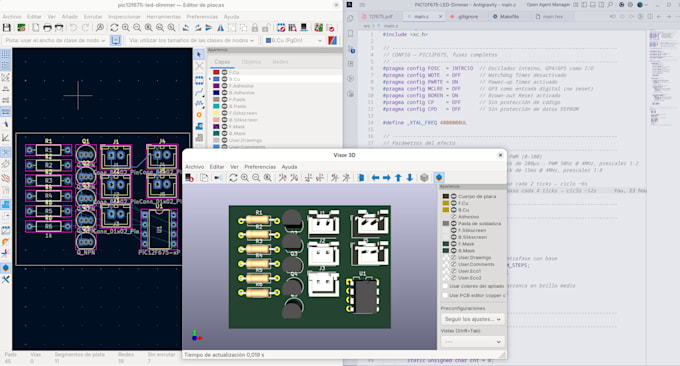Open Archivo menu in PCB editor
Screen dimensions: 680x366
[x=12, y=16]
